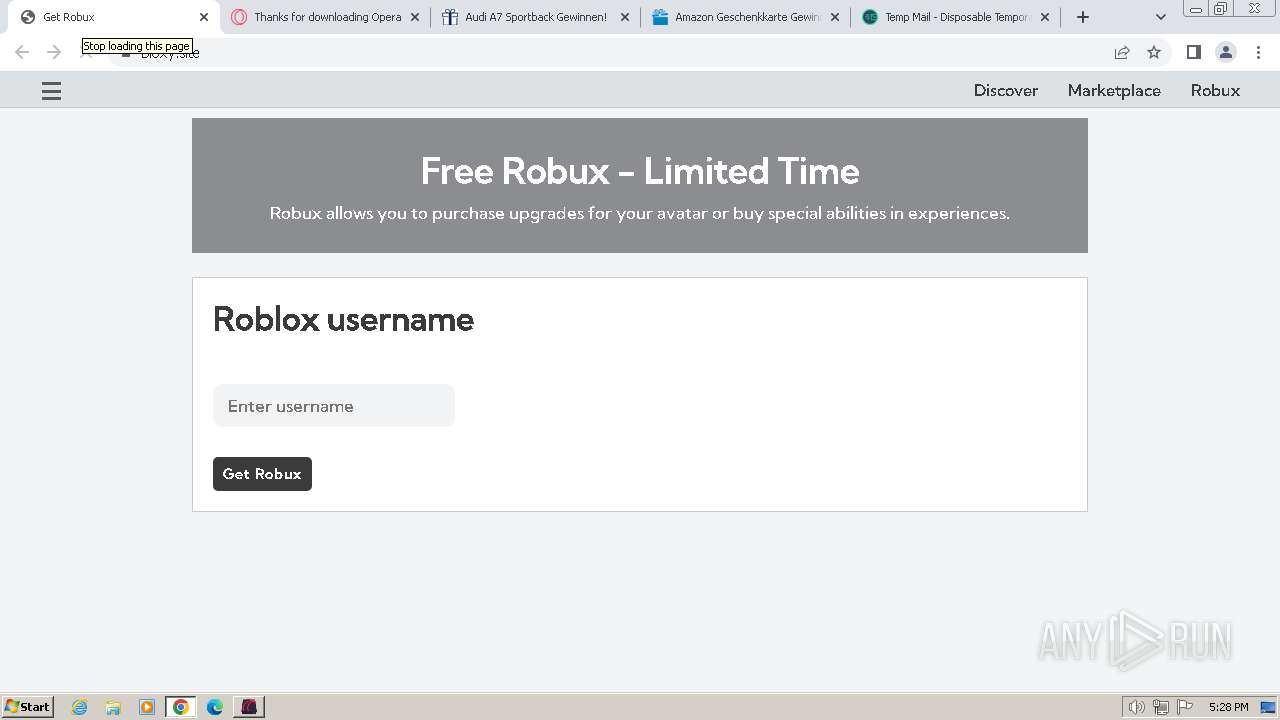Image resolution: width=1280 pixels, height=720 pixels.
Task: Show desktop icon in system tray
Action: pyautogui.click(x=1268, y=707)
